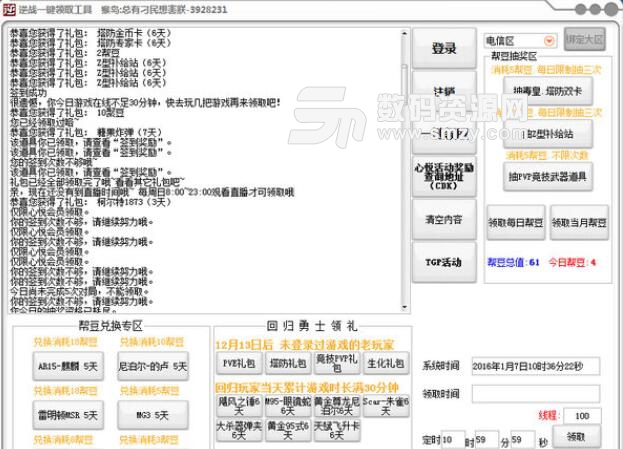Click the 系统时间 date field
This screenshot has width=623, height=449.
535,366
